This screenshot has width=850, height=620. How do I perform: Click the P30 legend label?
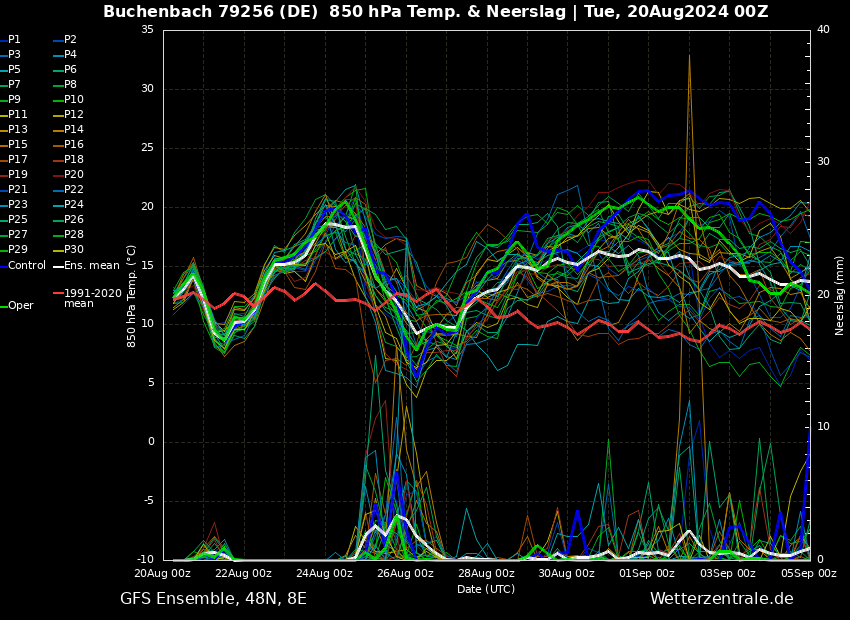[x=69, y=249]
